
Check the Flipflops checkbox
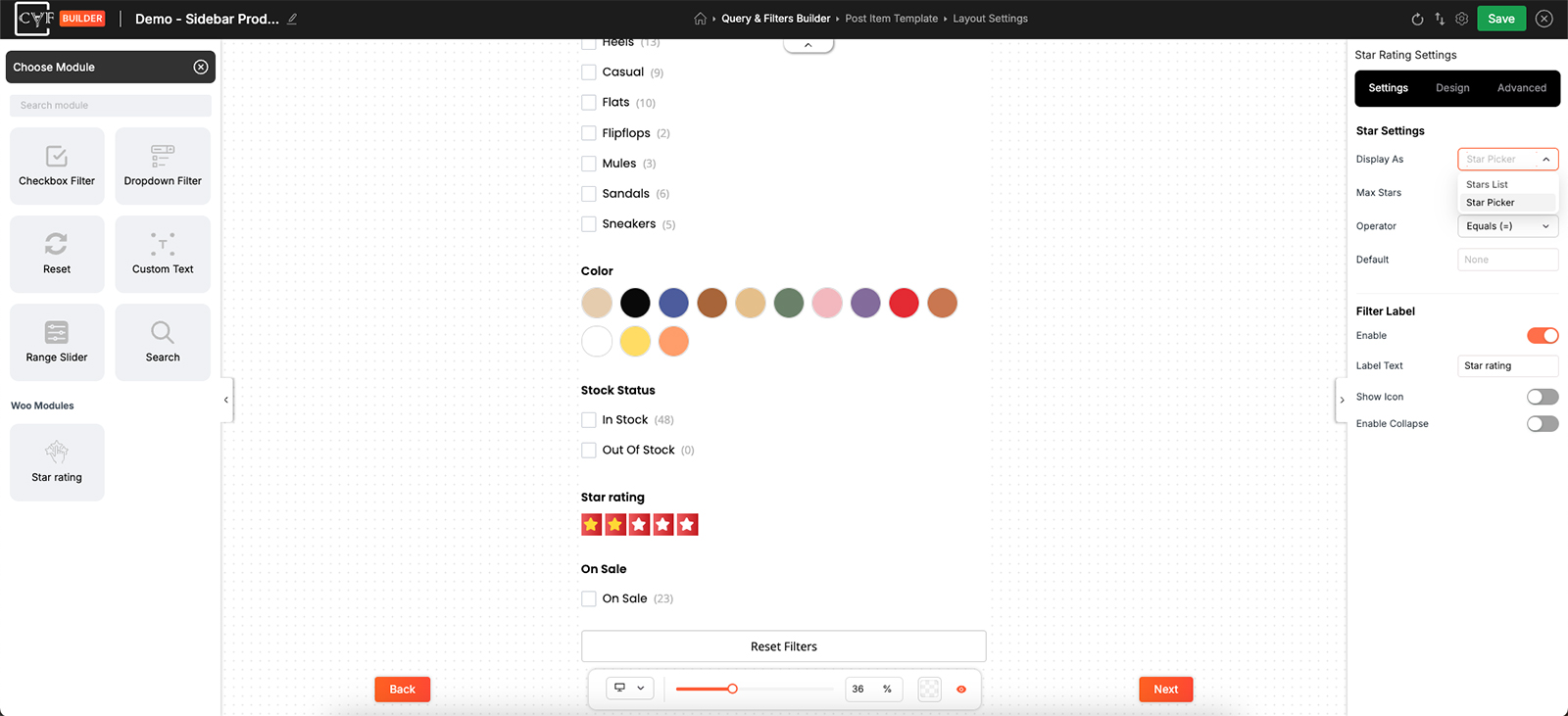point(589,133)
